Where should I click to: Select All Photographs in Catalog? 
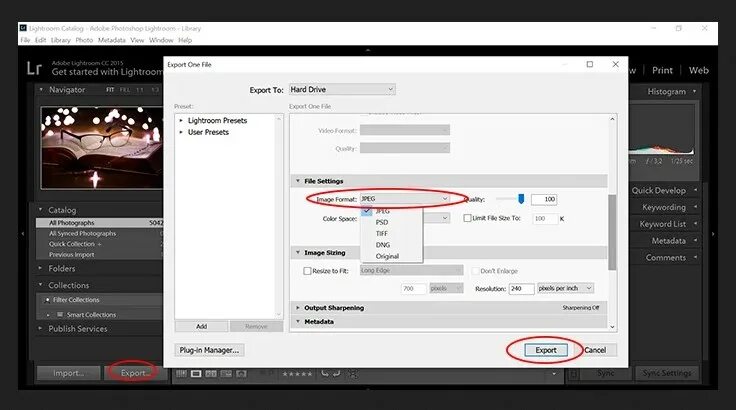click(x=99, y=223)
